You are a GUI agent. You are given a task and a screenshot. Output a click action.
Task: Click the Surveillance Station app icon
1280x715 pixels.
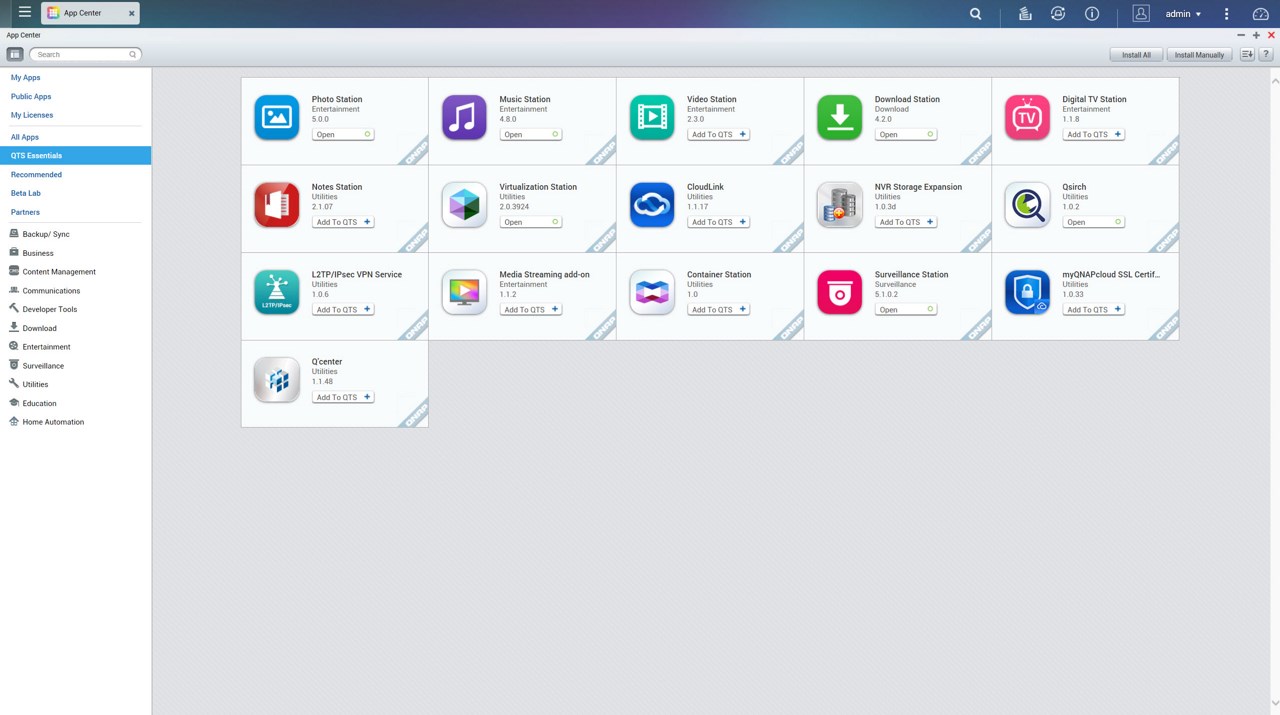point(840,292)
